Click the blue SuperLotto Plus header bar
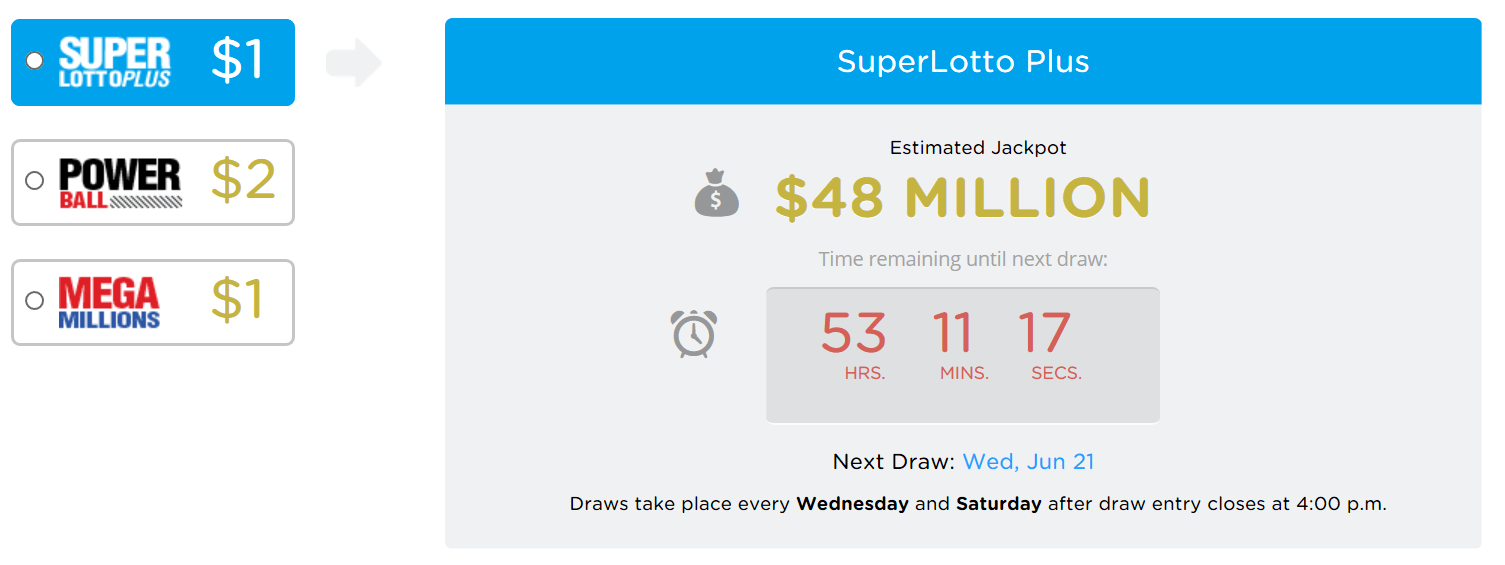The width and height of the screenshot is (1505, 565). click(962, 62)
